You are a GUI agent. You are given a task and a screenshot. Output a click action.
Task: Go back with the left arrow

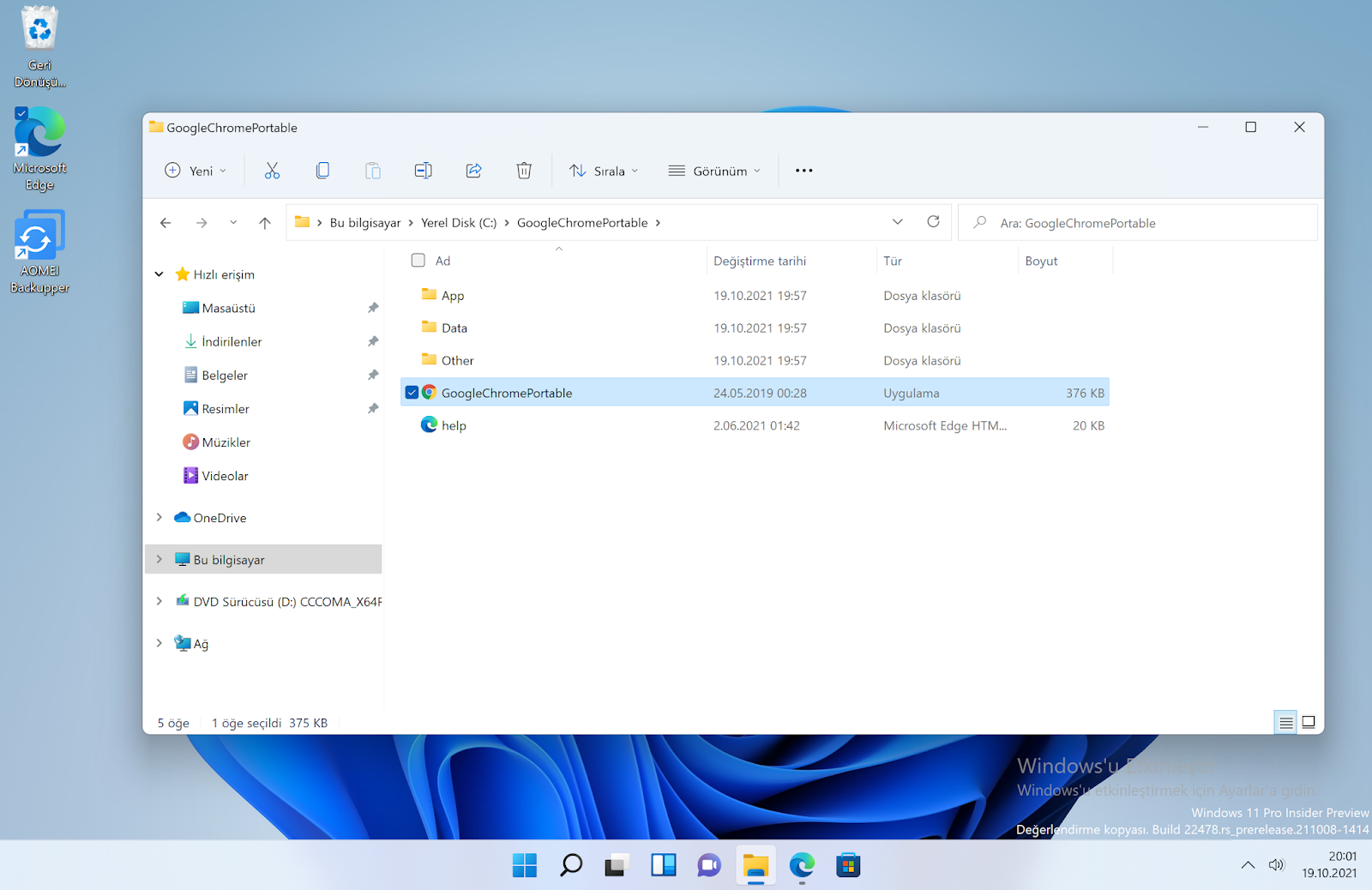point(165,223)
